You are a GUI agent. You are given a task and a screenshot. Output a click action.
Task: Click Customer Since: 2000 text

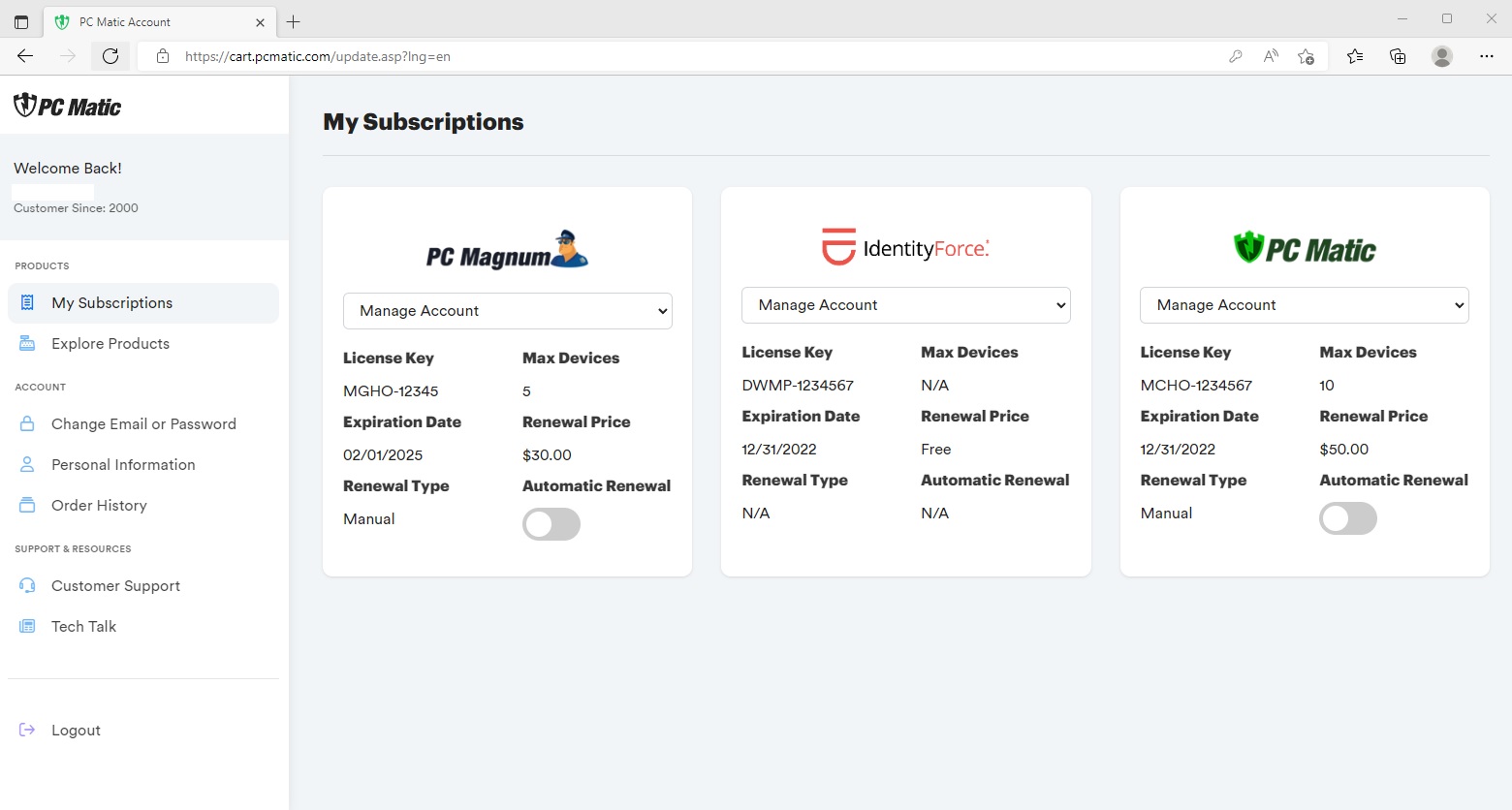(76, 208)
